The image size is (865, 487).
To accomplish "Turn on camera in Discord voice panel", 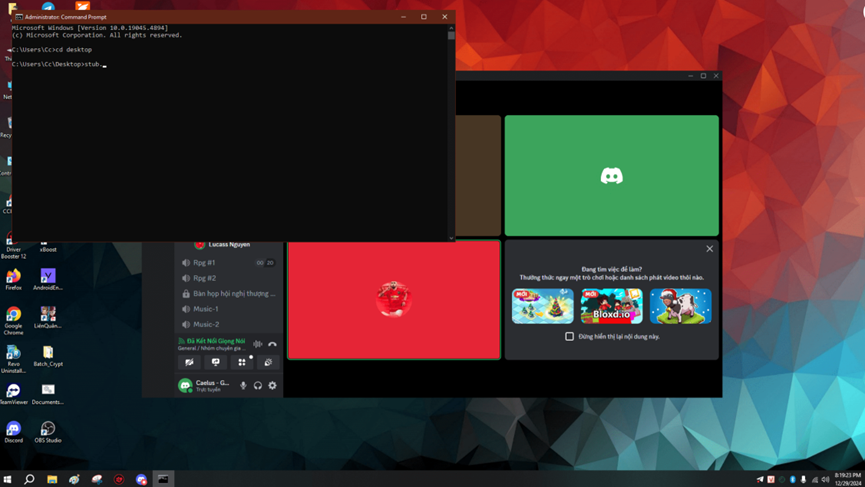I will [x=189, y=363].
